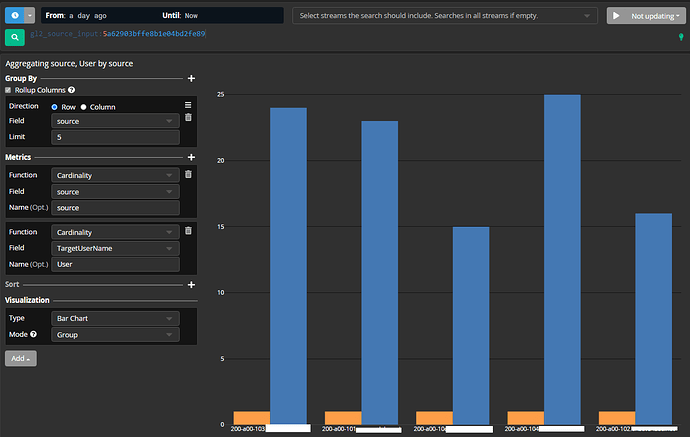Delete the source group-by with trash icon
690x437 pixels.
tap(188, 118)
